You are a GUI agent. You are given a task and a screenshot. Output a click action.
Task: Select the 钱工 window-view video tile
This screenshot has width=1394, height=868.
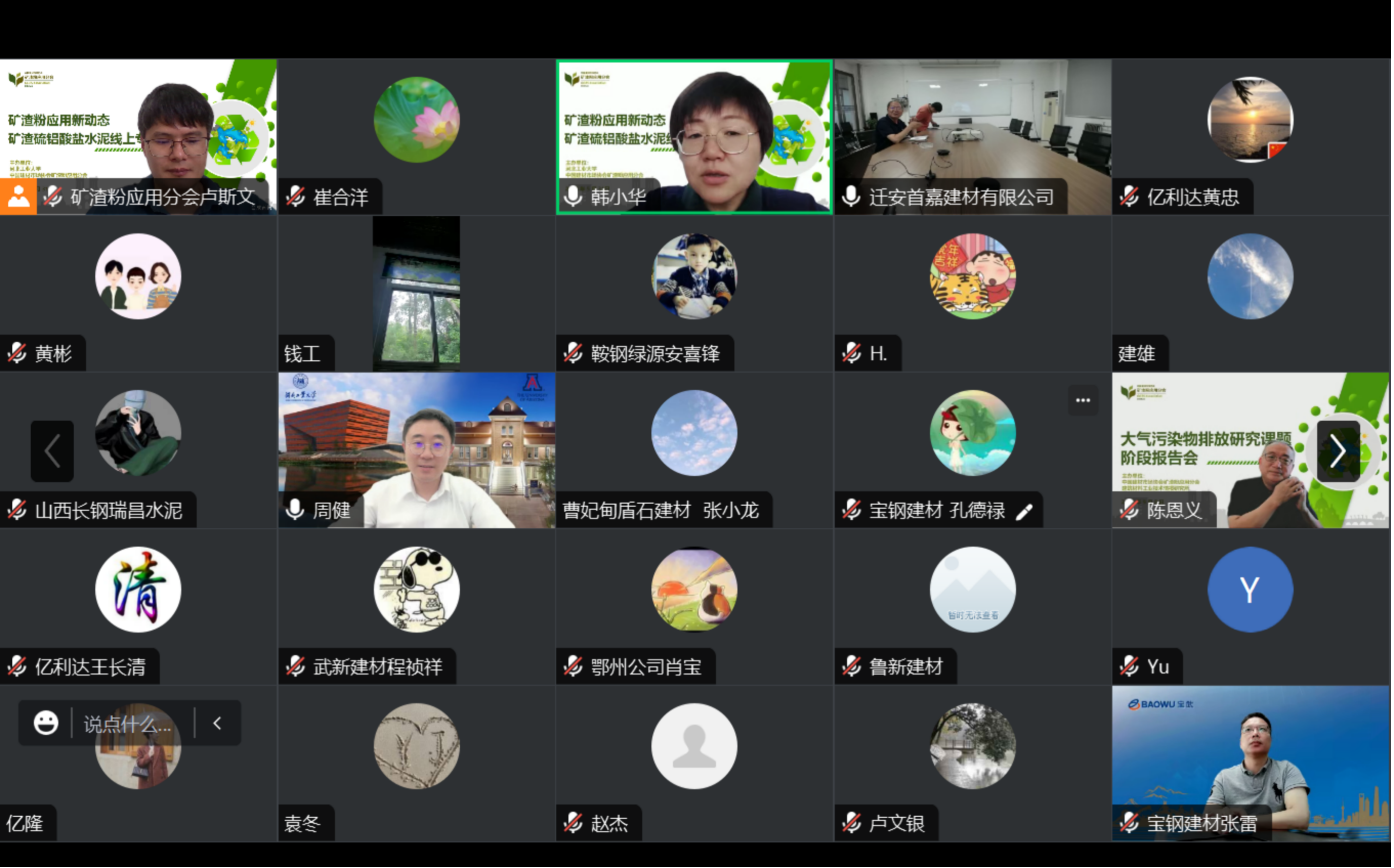pyautogui.click(x=416, y=294)
